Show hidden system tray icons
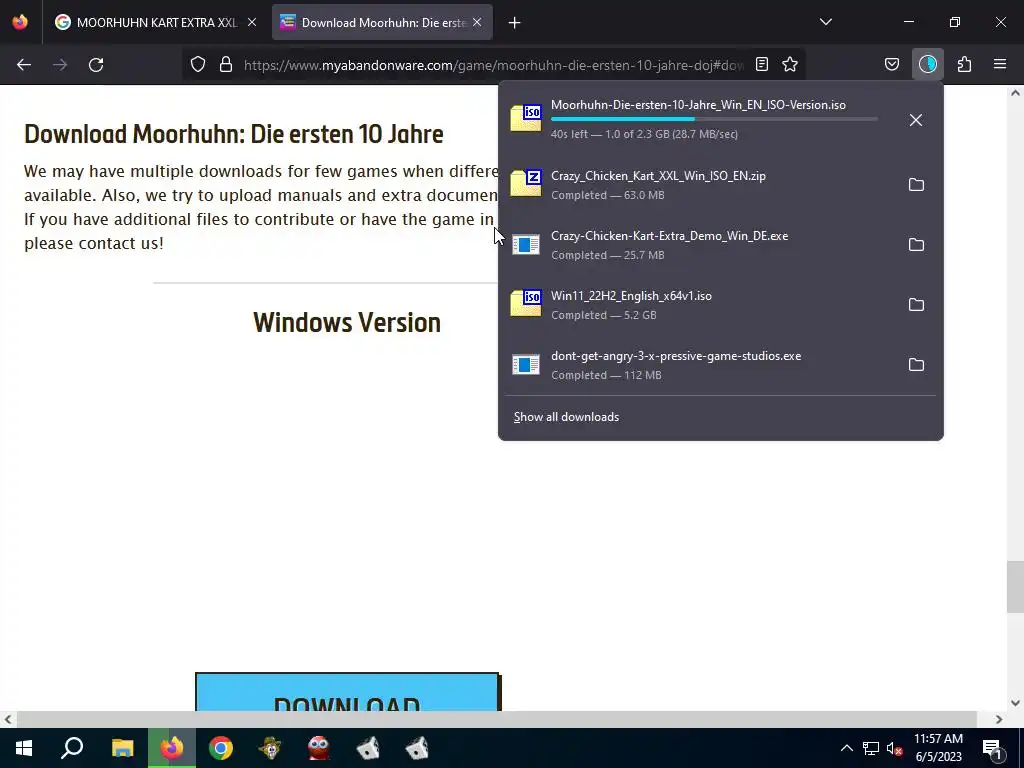The height and width of the screenshot is (768, 1024). [x=846, y=748]
